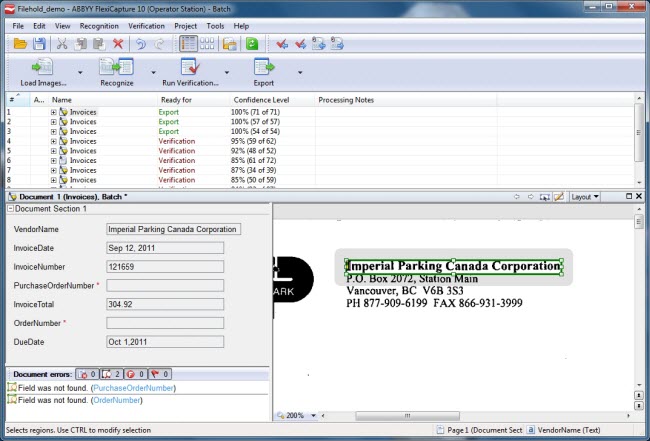
Task: Toggle the red flag errors filter
Action: point(160,374)
